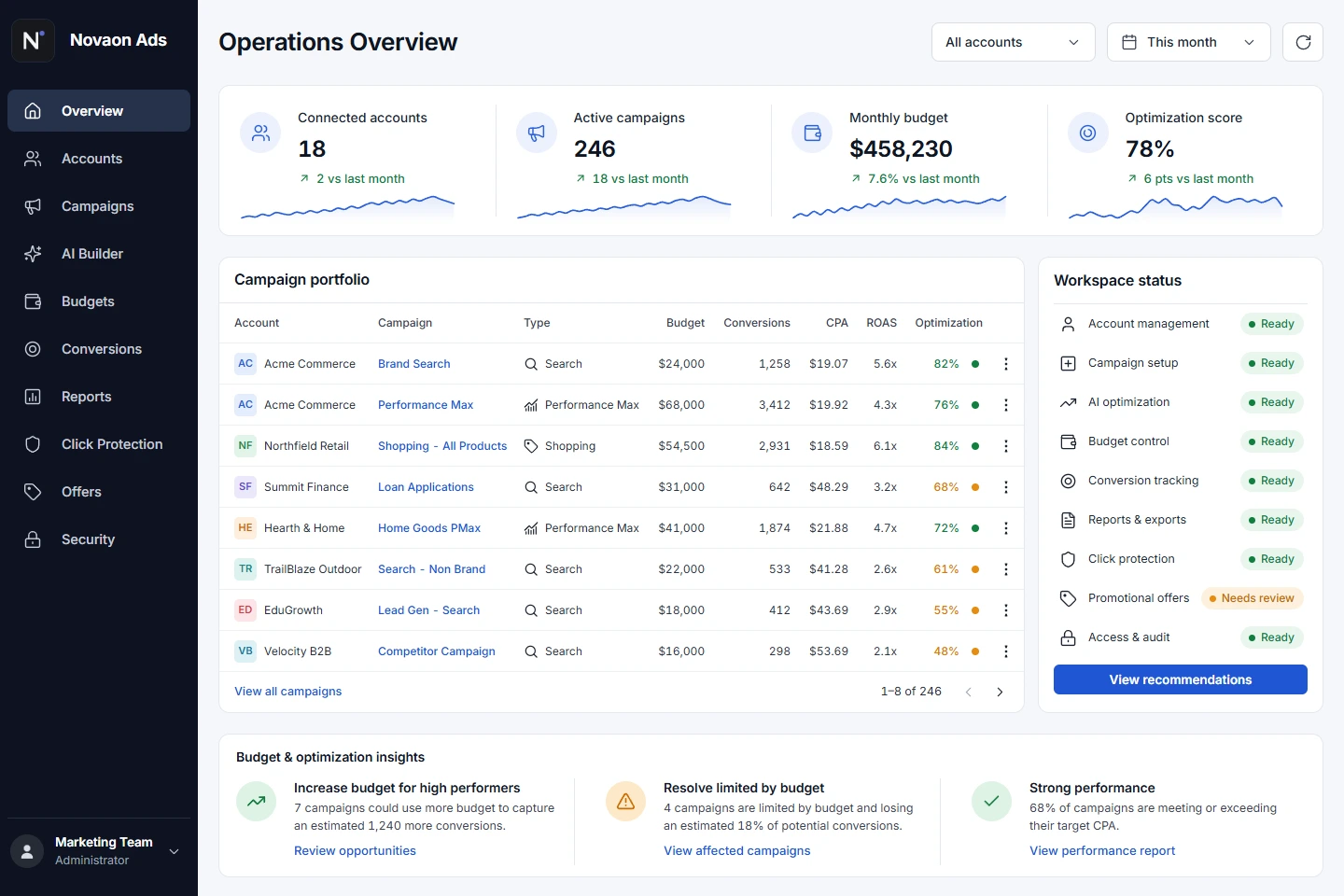The image size is (1344, 896).
Task: Open row actions for Brand Search campaign
Action: point(1006,364)
